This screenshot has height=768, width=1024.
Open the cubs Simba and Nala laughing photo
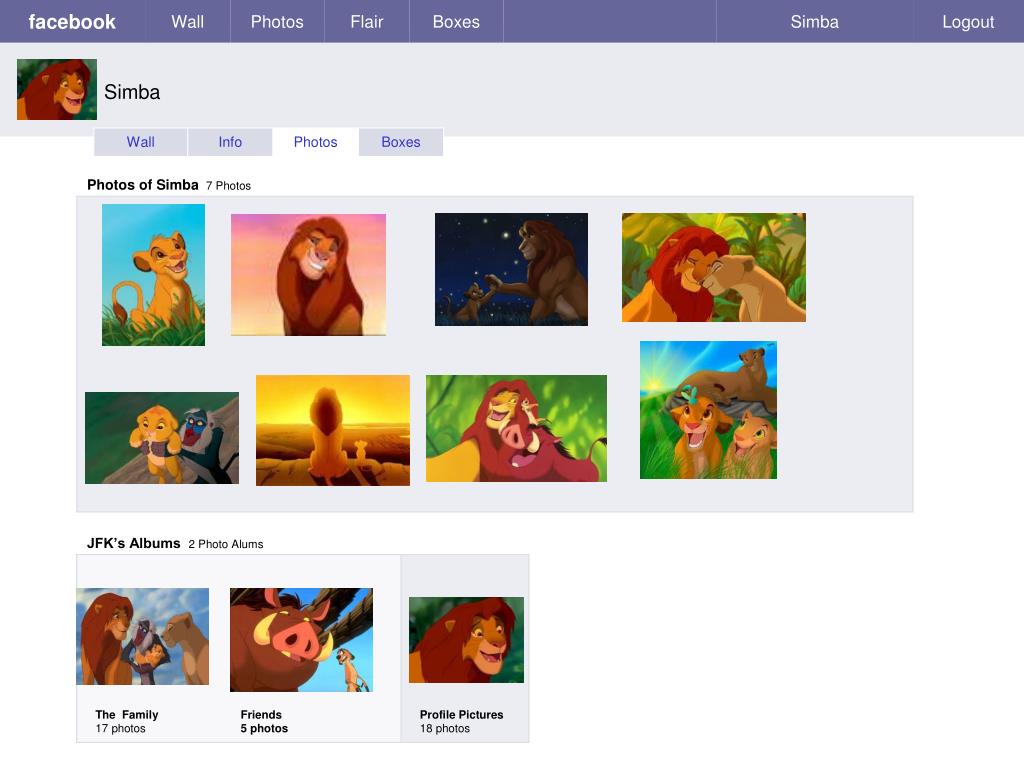[x=709, y=410]
